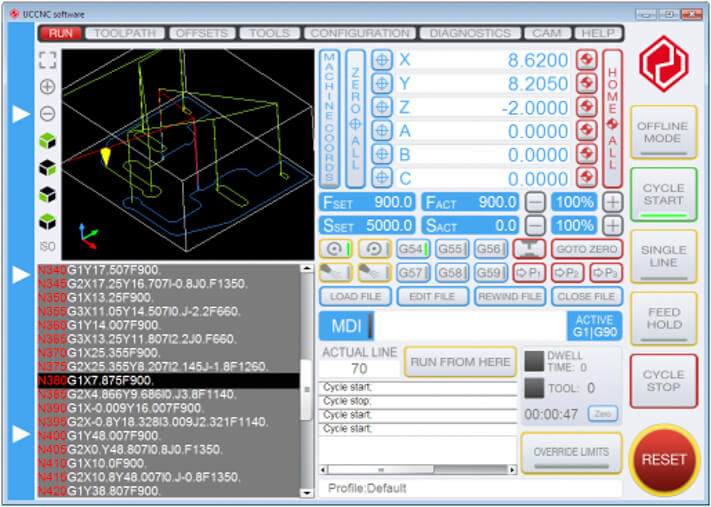Image resolution: width=711 pixels, height=507 pixels.
Task: Zero the Y axis using its crosshair icon
Action: point(382,84)
